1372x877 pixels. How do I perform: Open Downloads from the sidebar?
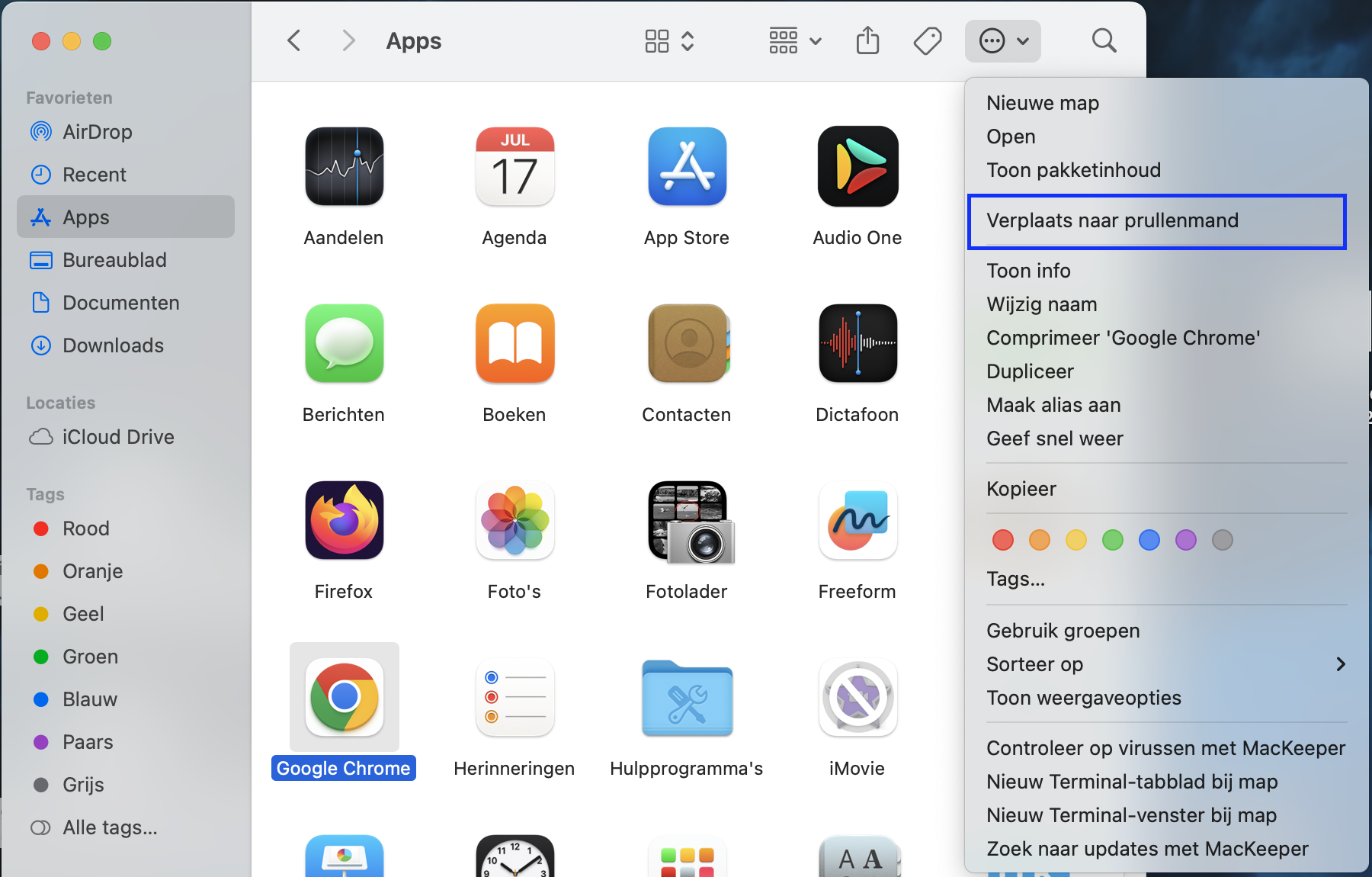pos(113,345)
